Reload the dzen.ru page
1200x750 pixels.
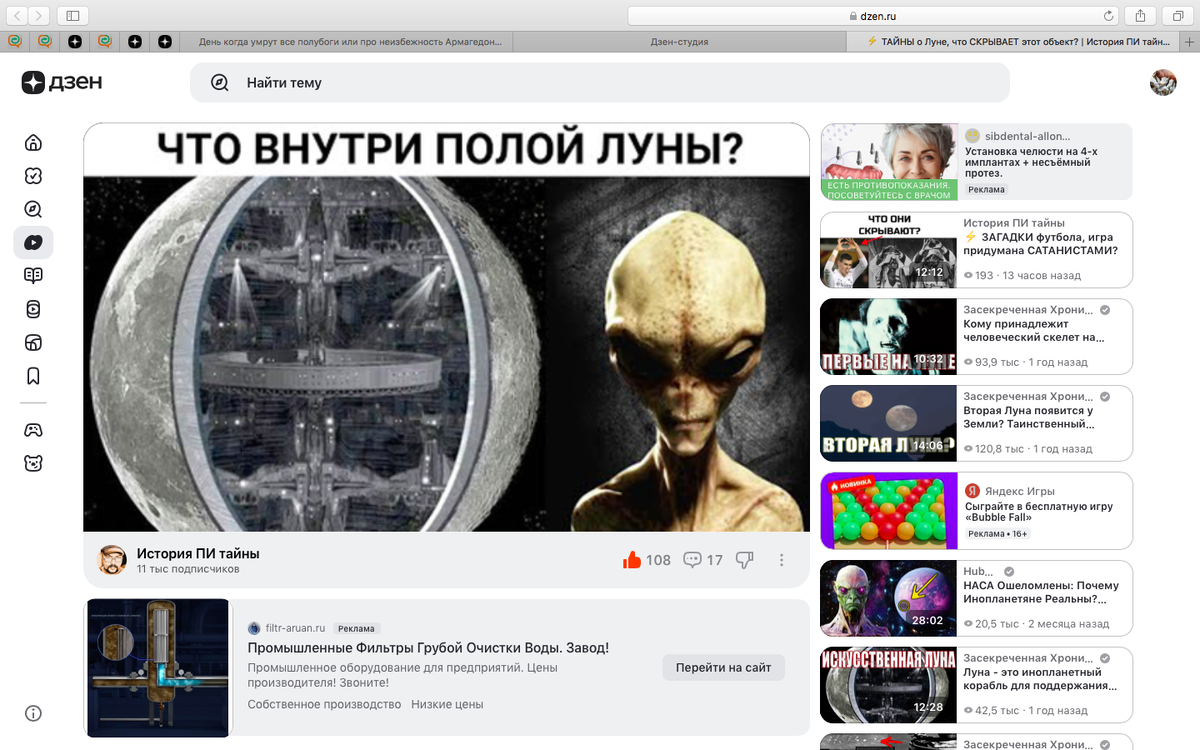[x=1108, y=15]
